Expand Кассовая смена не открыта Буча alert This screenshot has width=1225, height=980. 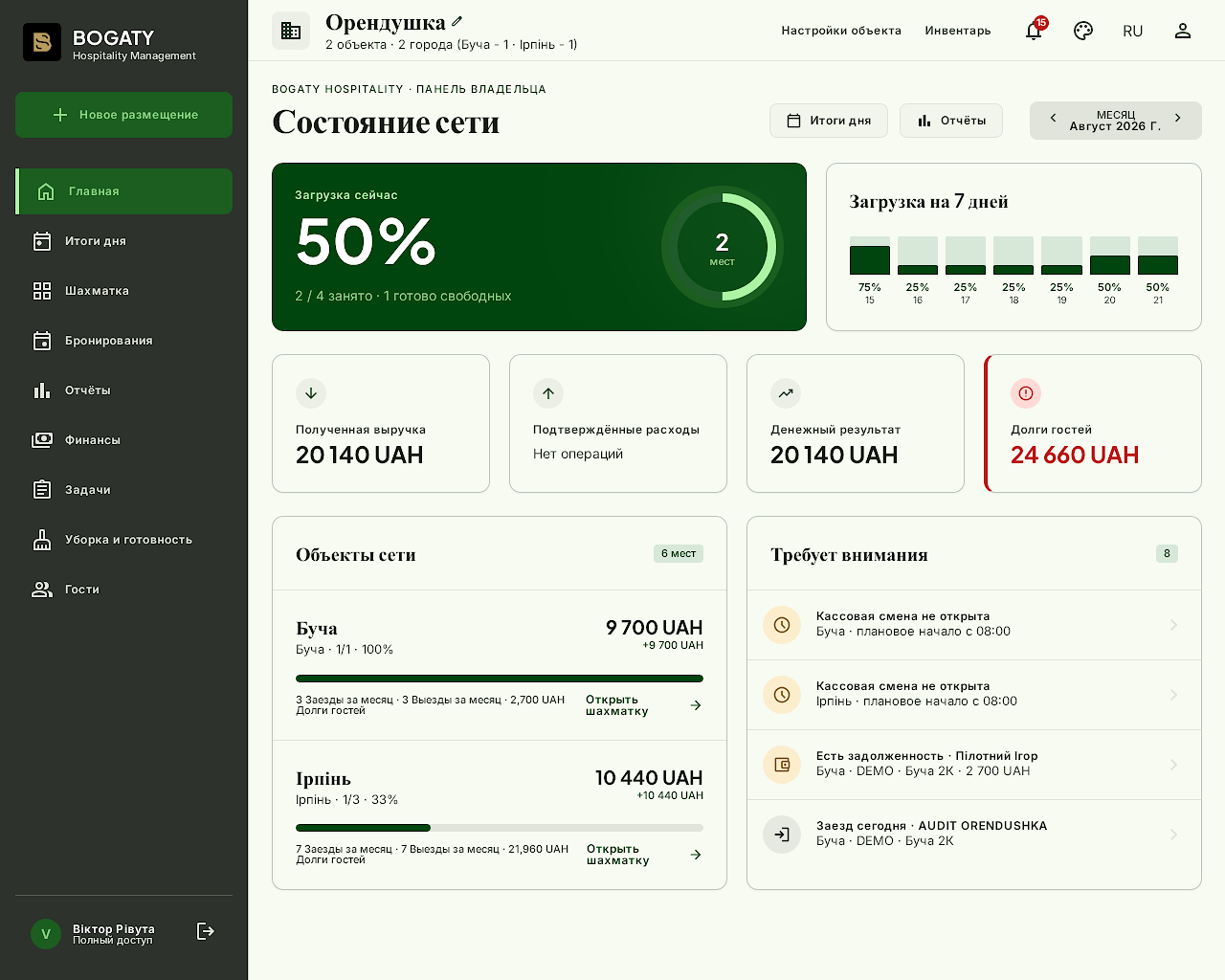tap(974, 625)
